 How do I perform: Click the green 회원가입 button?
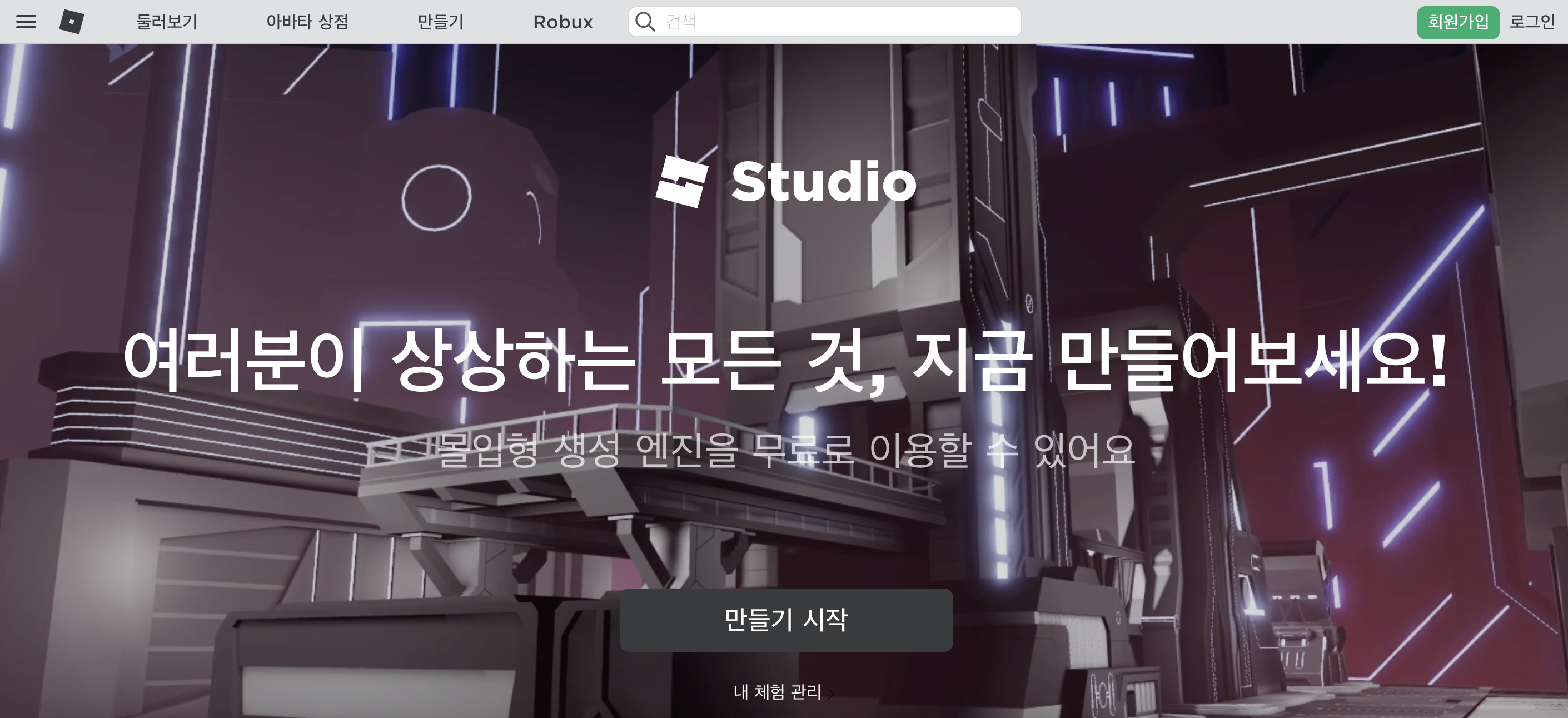click(x=1458, y=22)
